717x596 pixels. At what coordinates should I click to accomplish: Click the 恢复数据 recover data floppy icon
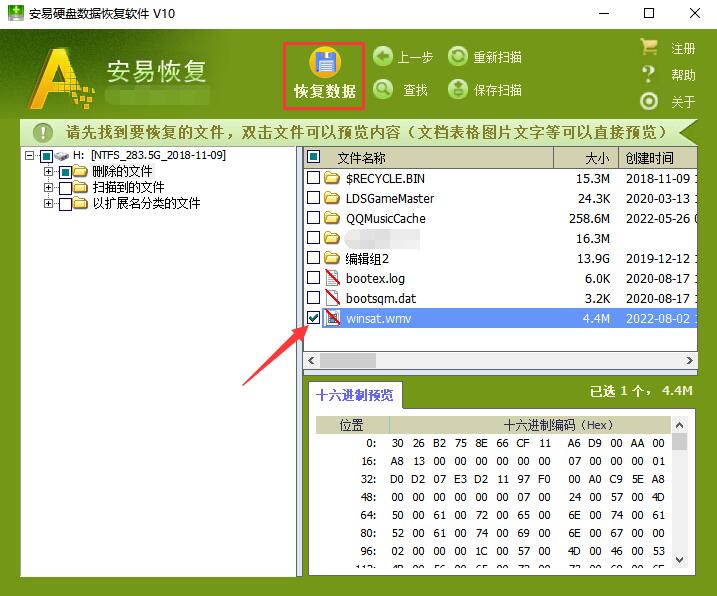(x=325, y=62)
